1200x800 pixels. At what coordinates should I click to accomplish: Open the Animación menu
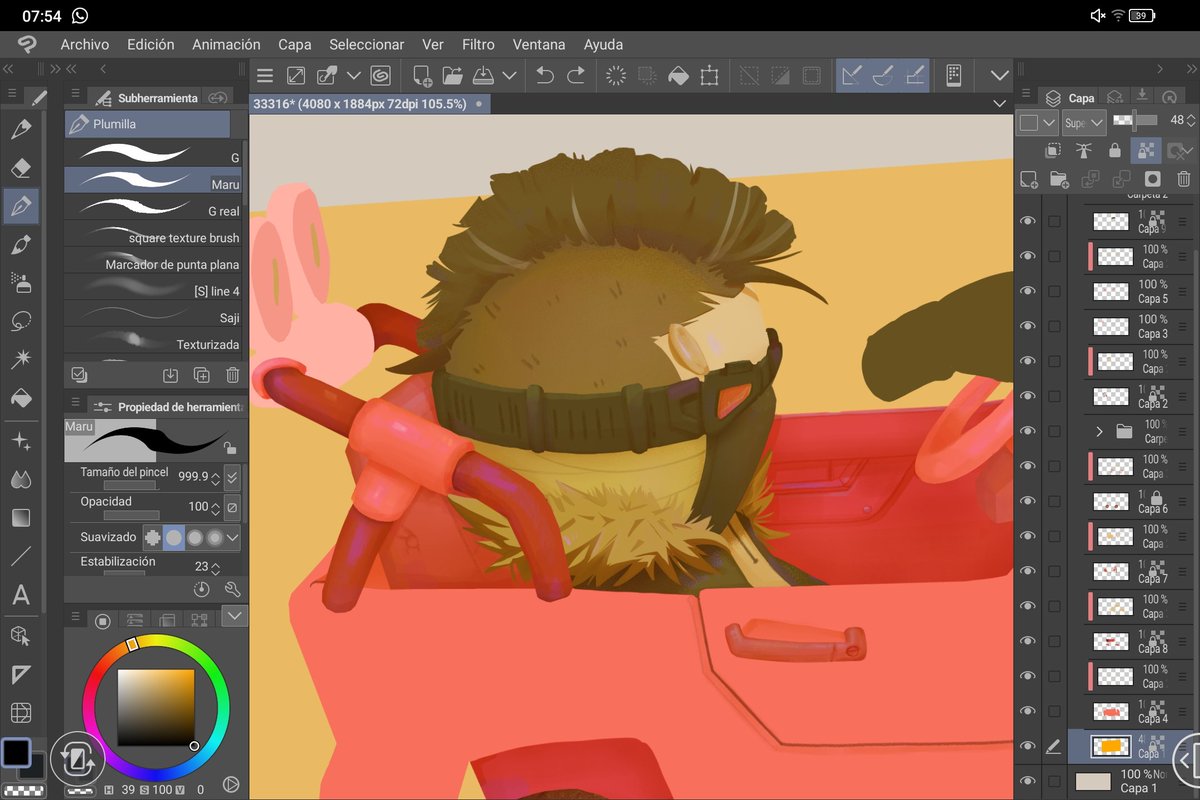click(226, 44)
